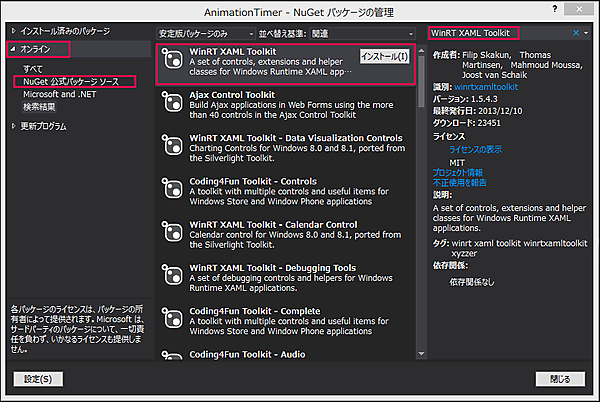The height and width of the screenshot is (402, 600).
Task: Click the Coding4Fun Toolkit - Complete package icon
Action: point(171,318)
